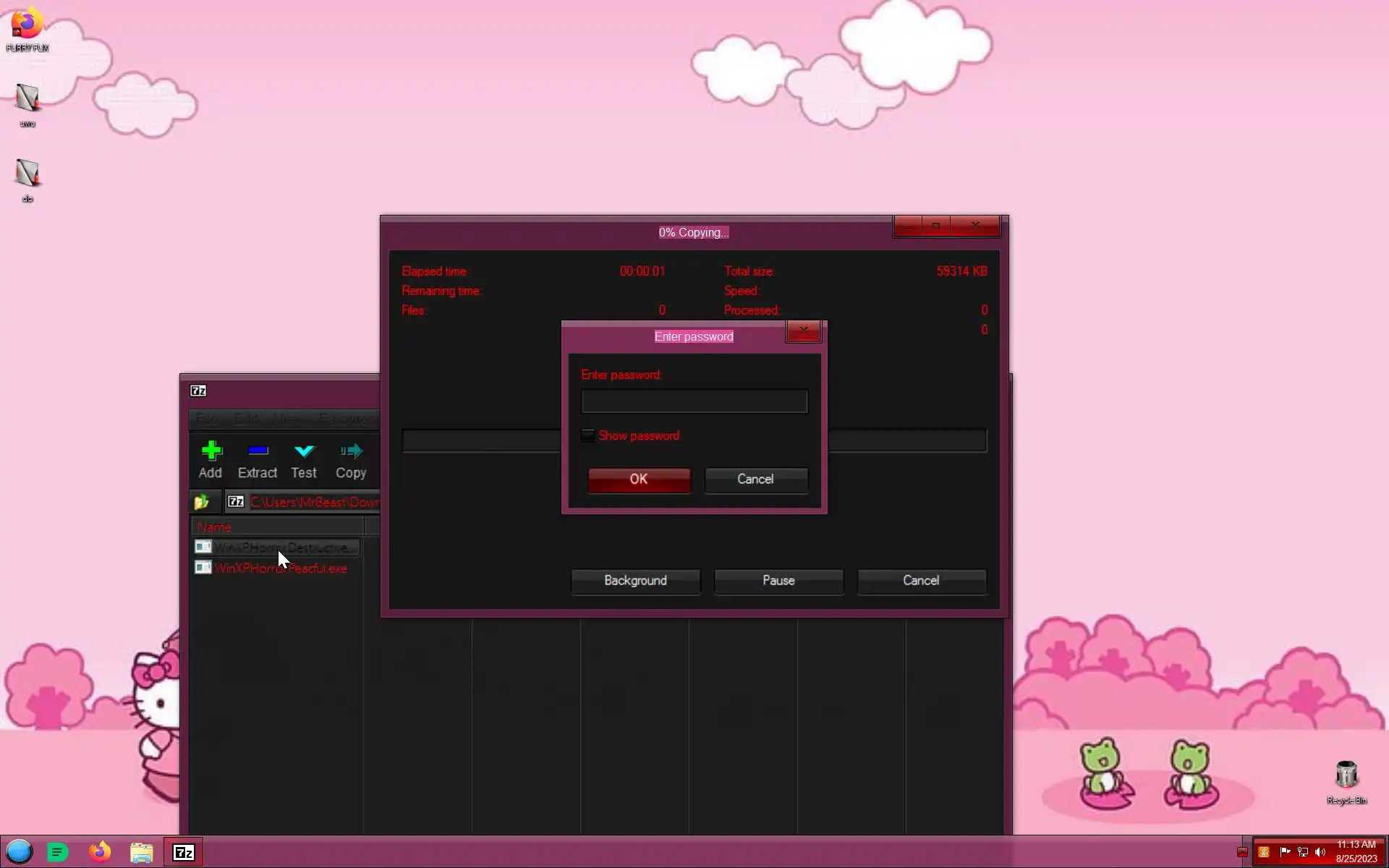Screen dimensions: 1389x868
Task: Click the Test checkmark toolbar icon
Action: 304,451
